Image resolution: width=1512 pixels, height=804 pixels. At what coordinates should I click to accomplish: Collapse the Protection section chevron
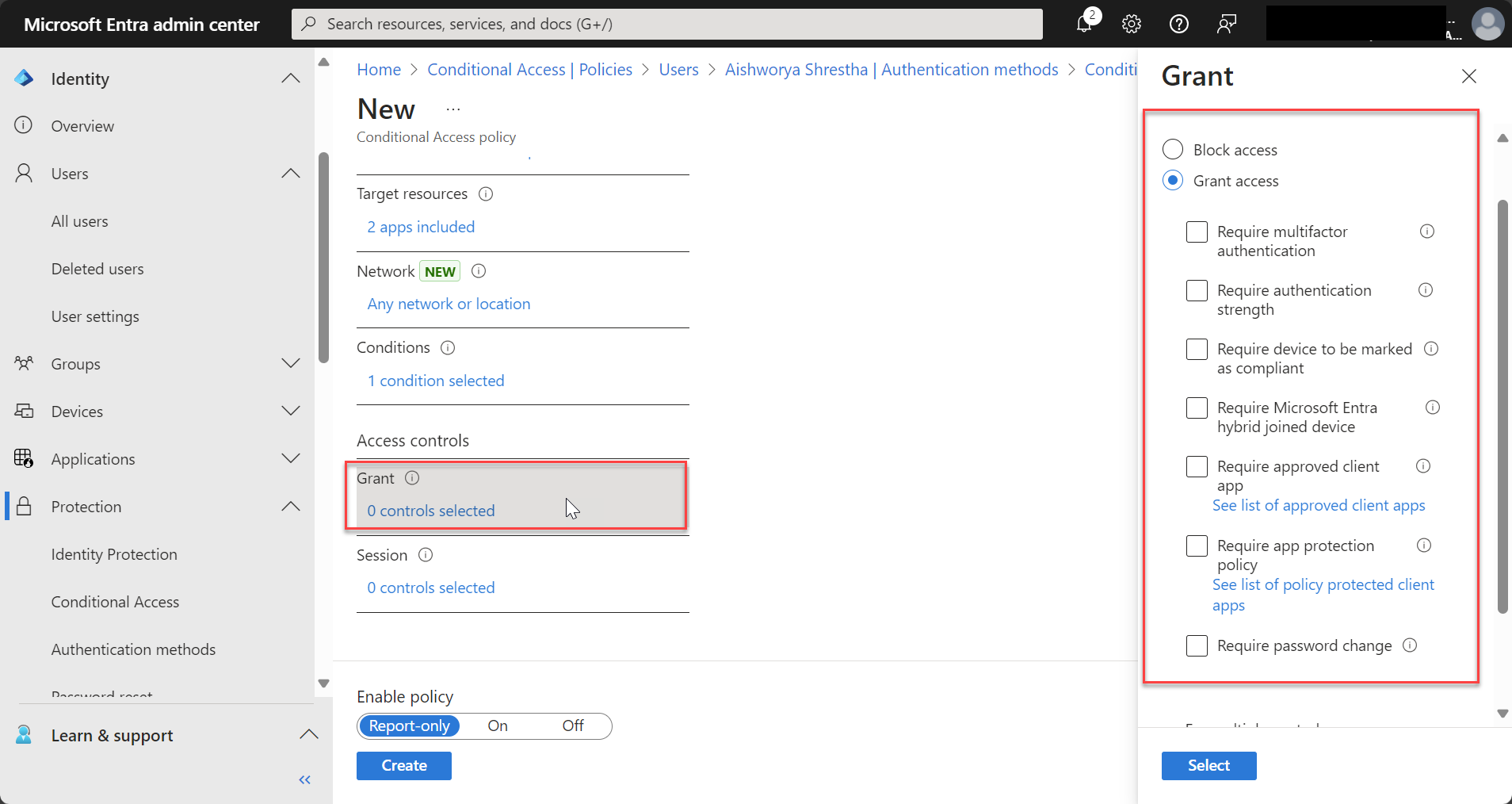[291, 506]
